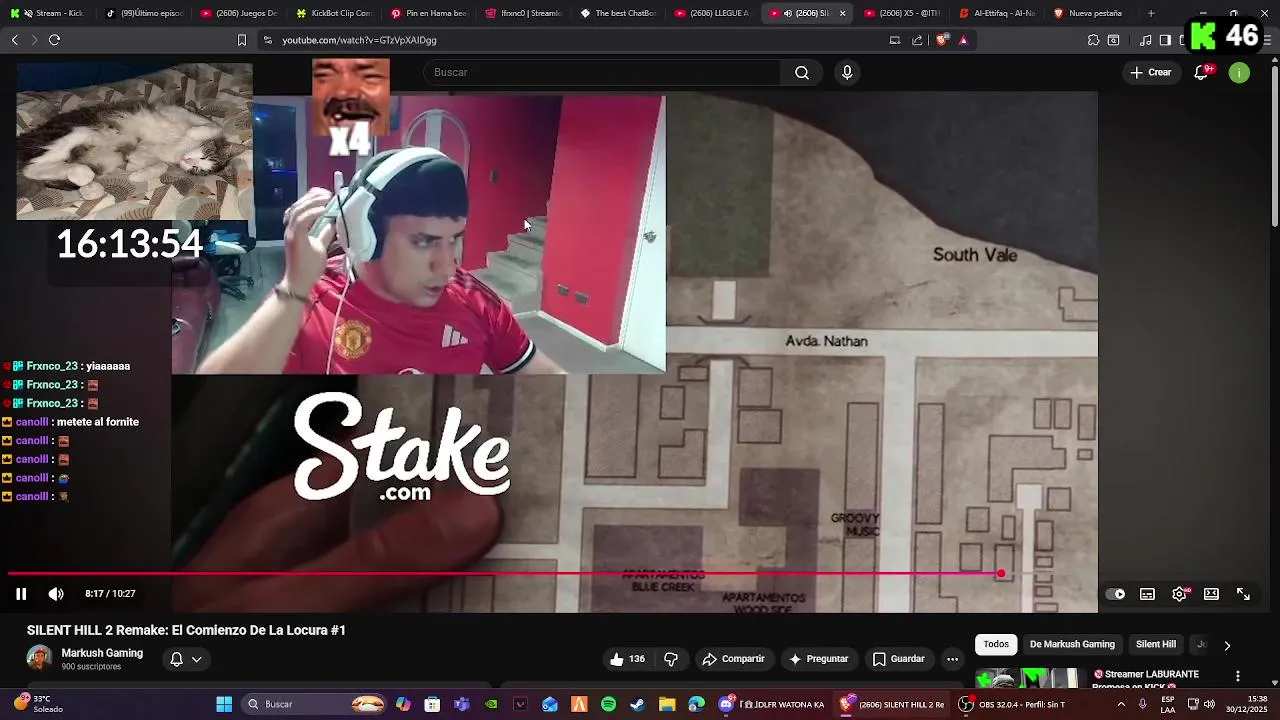This screenshot has width=1280, height=720.
Task: Open Brave Shields lion icon
Action: (x=942, y=40)
